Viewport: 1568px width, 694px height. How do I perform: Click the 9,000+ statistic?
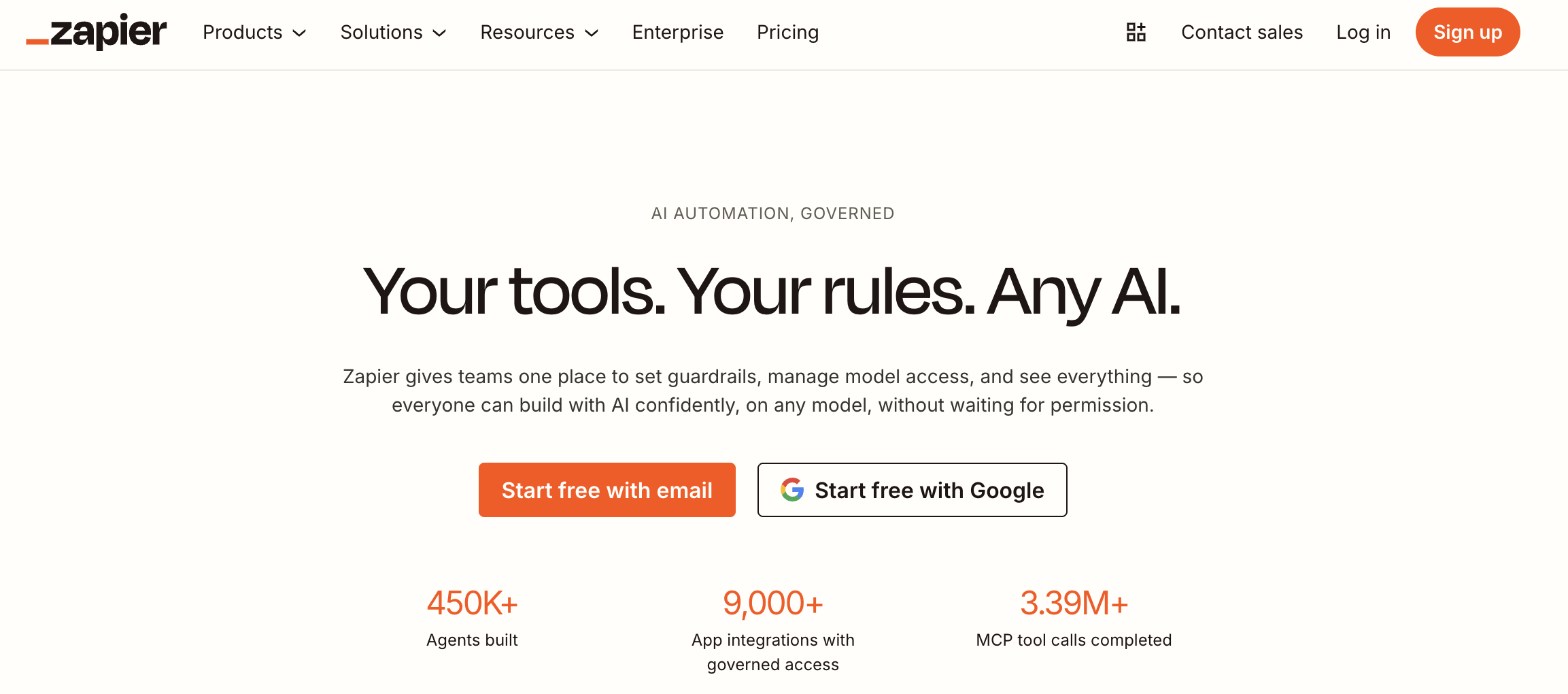(x=773, y=603)
